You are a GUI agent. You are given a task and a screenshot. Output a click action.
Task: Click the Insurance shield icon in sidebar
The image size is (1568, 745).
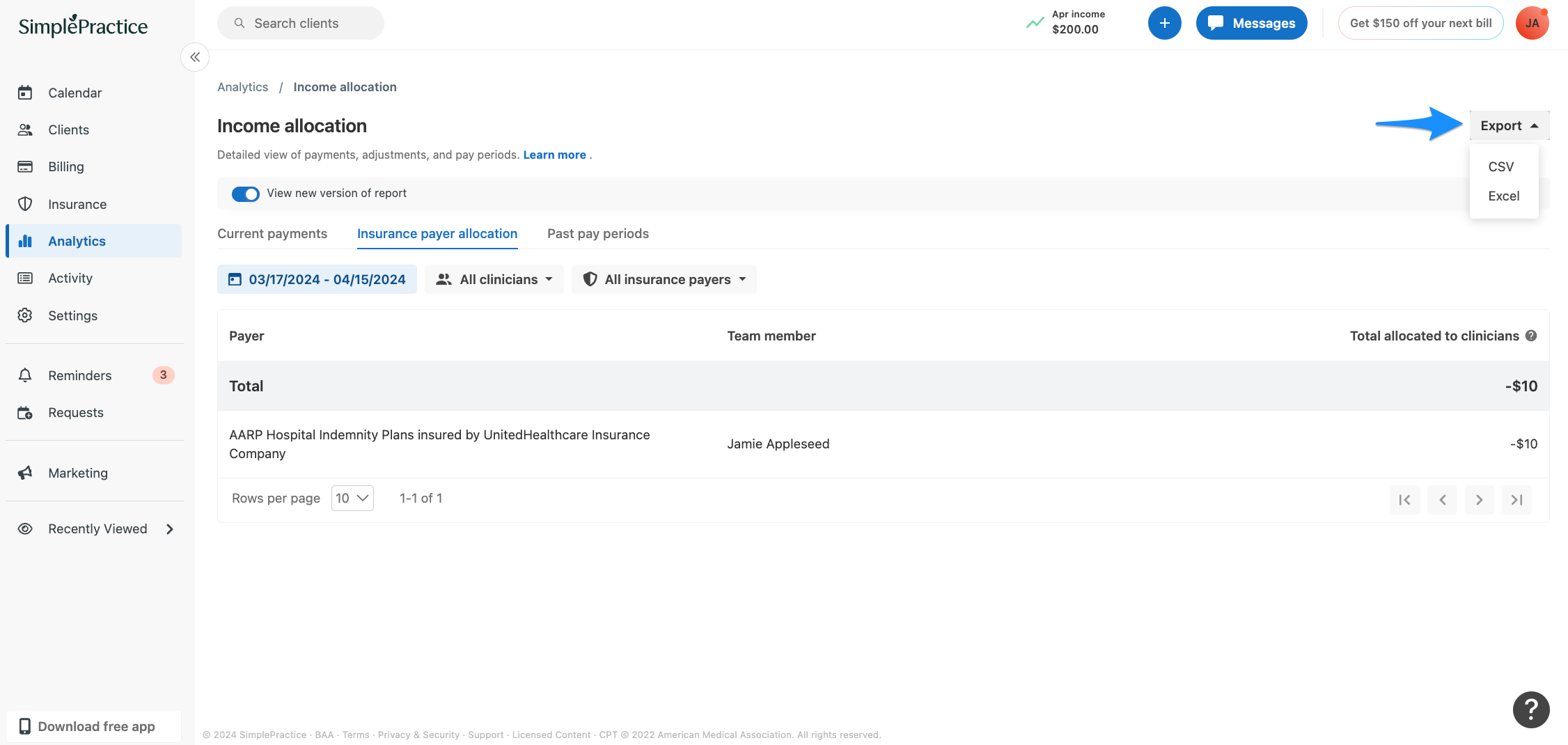[25, 204]
